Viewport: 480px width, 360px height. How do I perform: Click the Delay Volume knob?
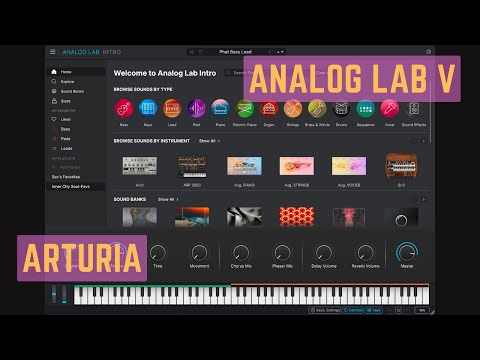[x=324, y=253]
